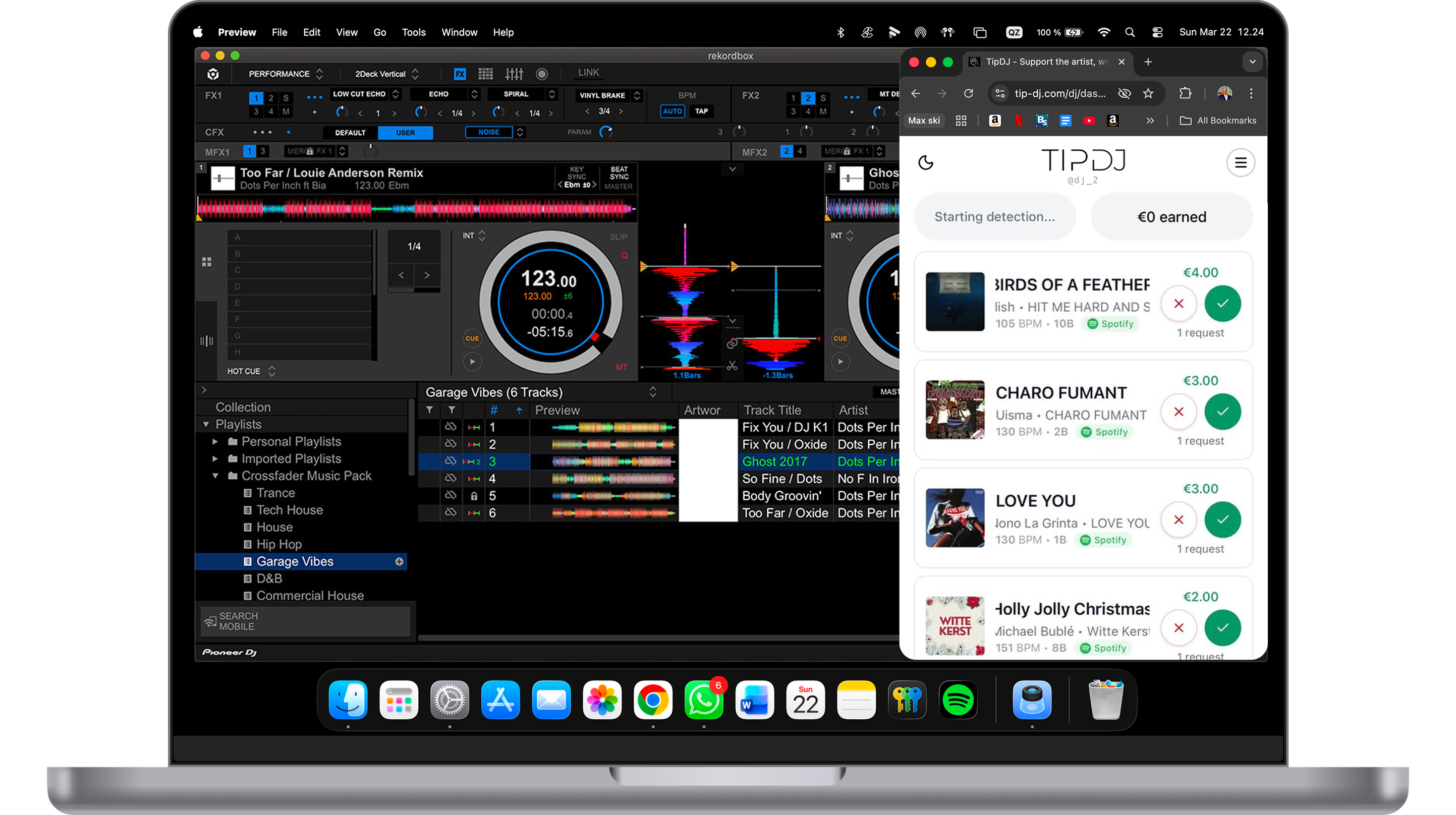Open the performance pads grid icon

click(485, 74)
